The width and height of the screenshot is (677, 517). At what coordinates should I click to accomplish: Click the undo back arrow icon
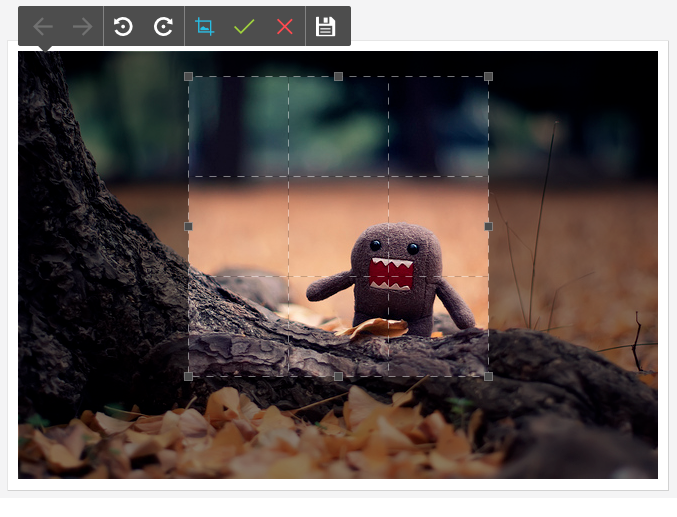point(43,27)
